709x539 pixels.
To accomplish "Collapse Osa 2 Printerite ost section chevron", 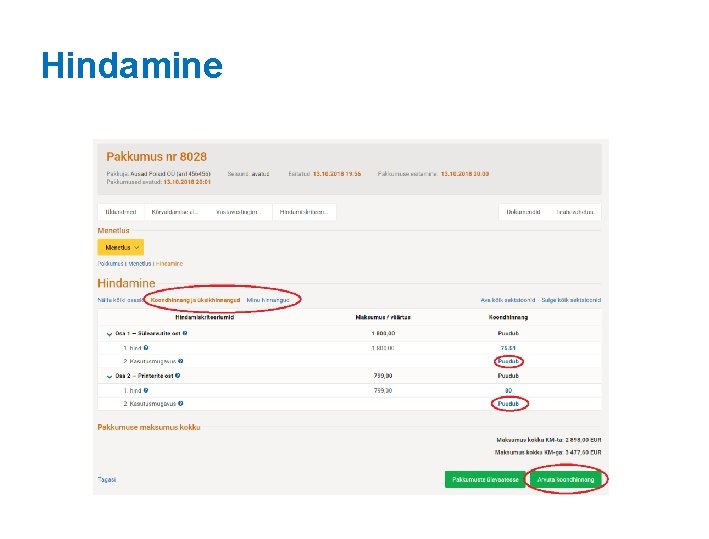I will pos(109,376).
